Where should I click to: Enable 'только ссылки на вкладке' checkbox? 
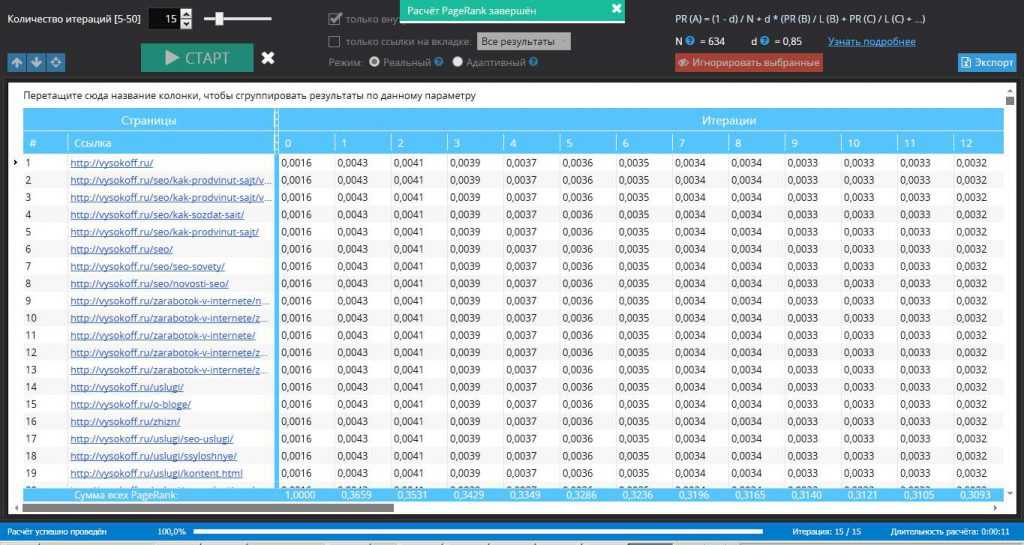(335, 41)
